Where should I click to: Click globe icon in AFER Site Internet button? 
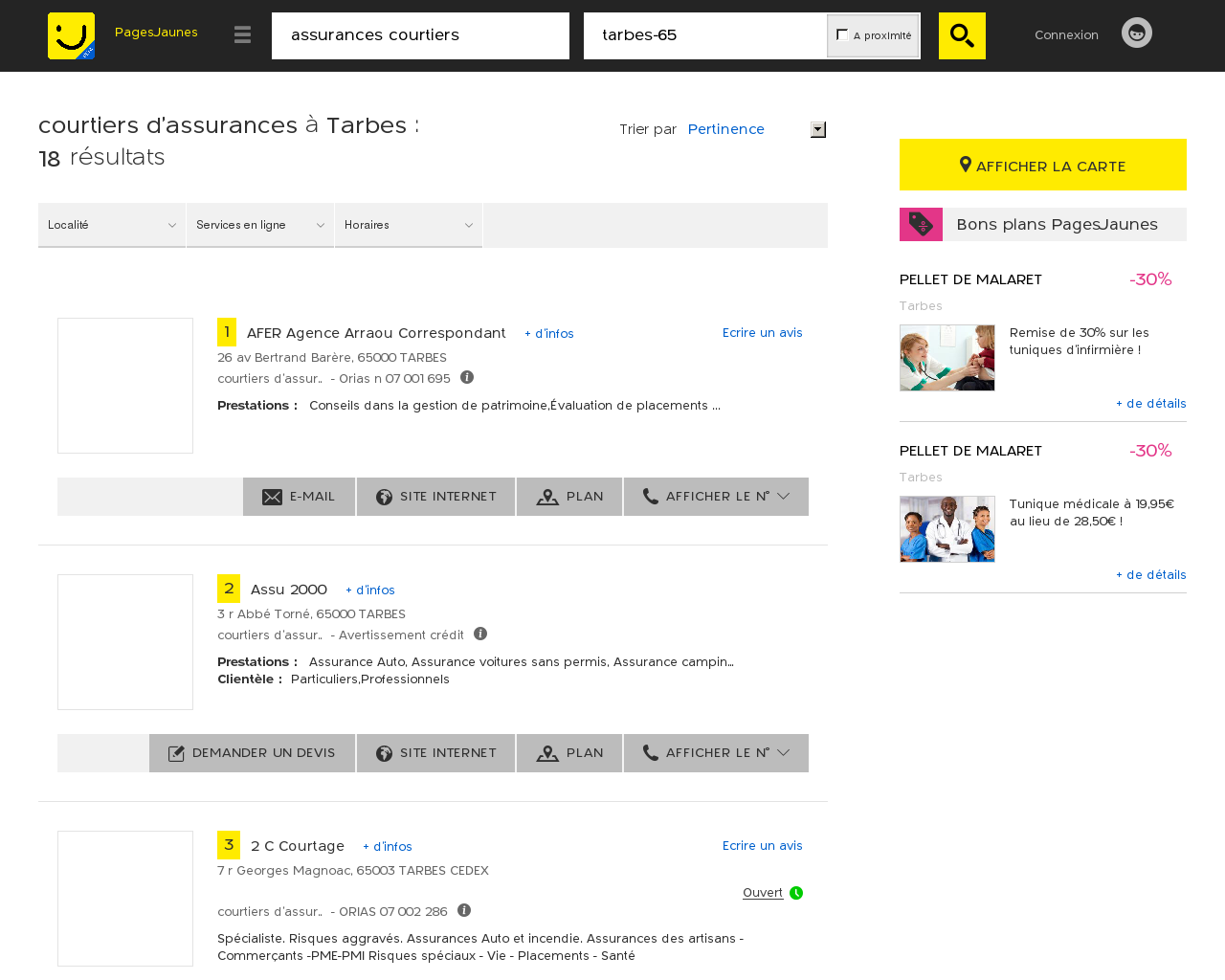tap(384, 497)
